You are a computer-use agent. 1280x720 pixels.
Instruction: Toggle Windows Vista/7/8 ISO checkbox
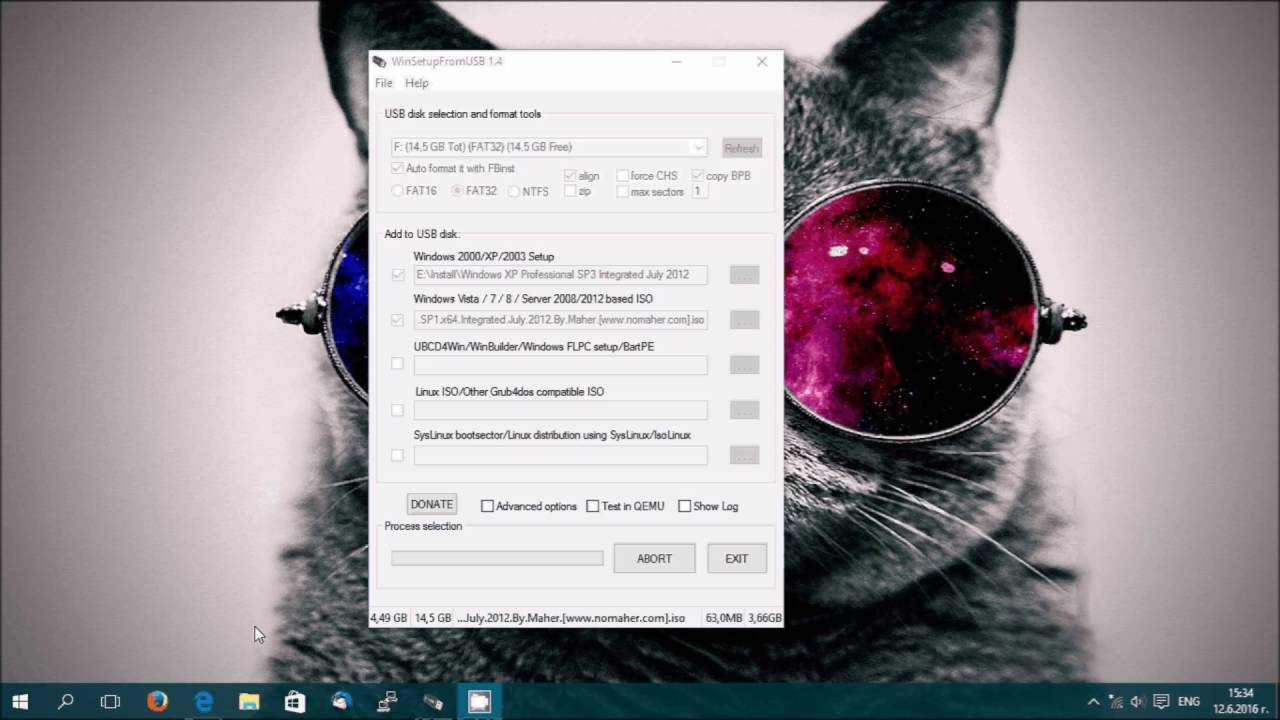point(398,320)
